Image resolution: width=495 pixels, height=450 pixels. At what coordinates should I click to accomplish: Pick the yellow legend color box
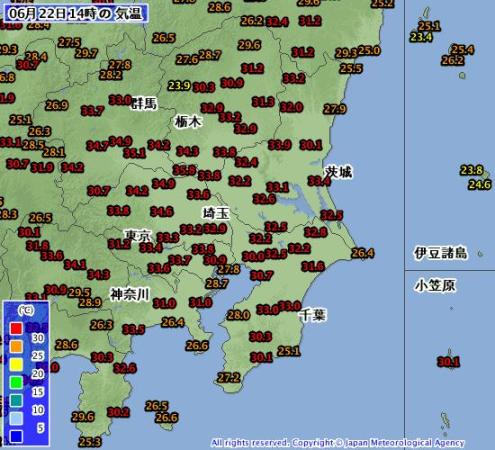[16, 364]
